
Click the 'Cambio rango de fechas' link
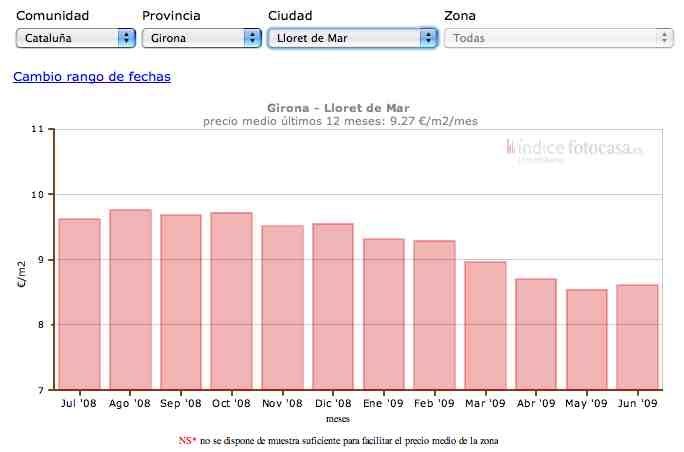tap(92, 76)
